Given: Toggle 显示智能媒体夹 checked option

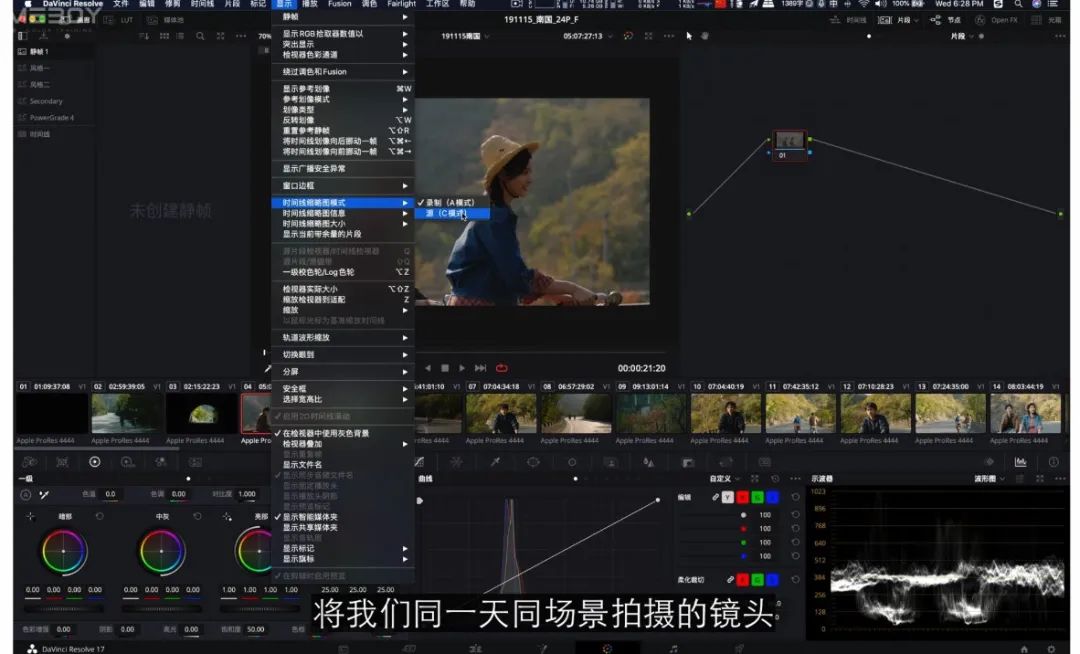Looking at the screenshot, I should tap(310, 517).
